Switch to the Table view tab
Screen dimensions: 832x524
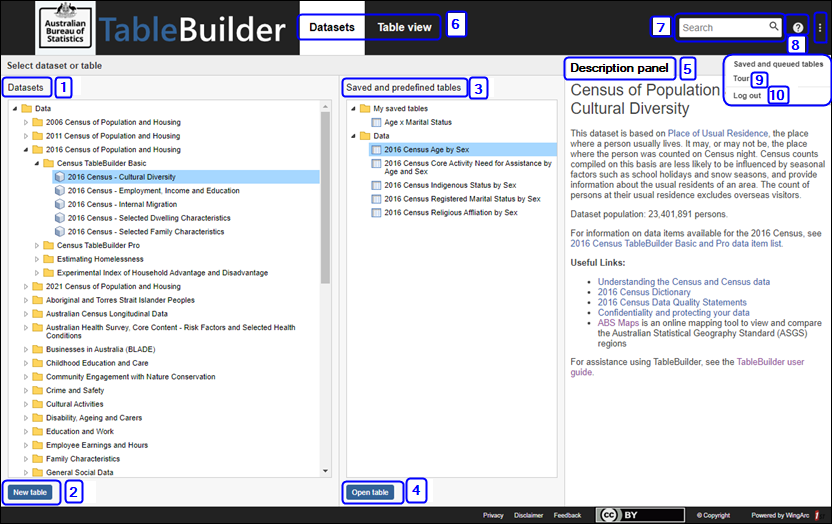pyautogui.click(x=404, y=27)
